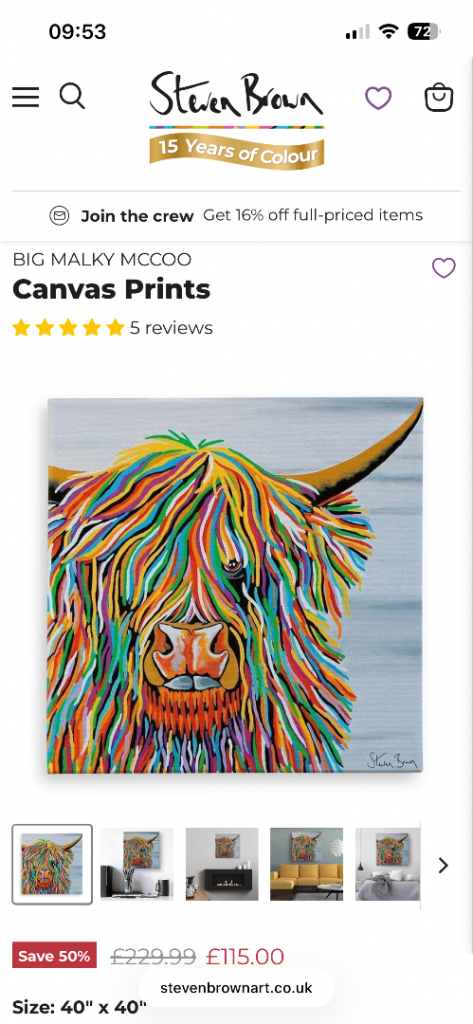Image resolution: width=473 pixels, height=1024 pixels.
Task: Click the Save 50% badge
Action: pyautogui.click(x=54, y=956)
